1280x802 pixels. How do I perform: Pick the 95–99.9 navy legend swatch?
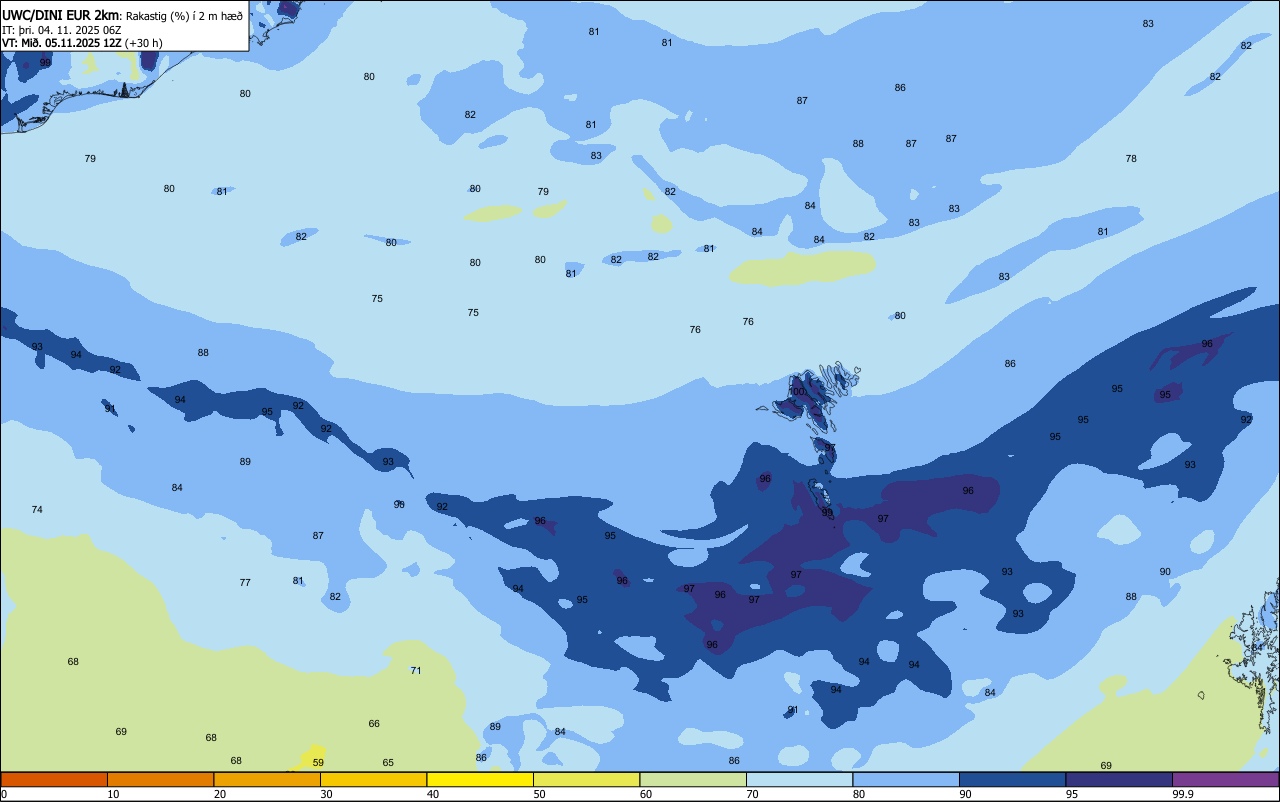(x=1119, y=779)
